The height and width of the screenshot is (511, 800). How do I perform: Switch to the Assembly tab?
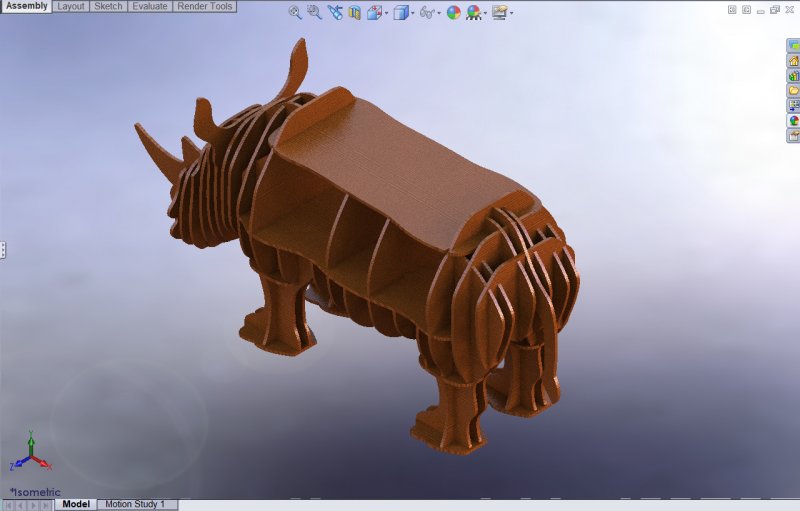(27, 6)
